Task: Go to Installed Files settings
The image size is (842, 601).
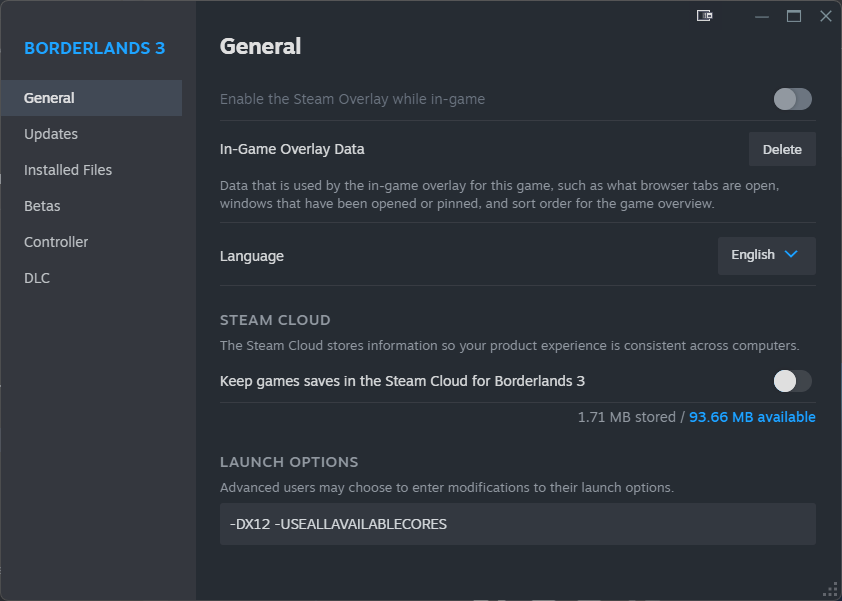Action: click(x=68, y=170)
